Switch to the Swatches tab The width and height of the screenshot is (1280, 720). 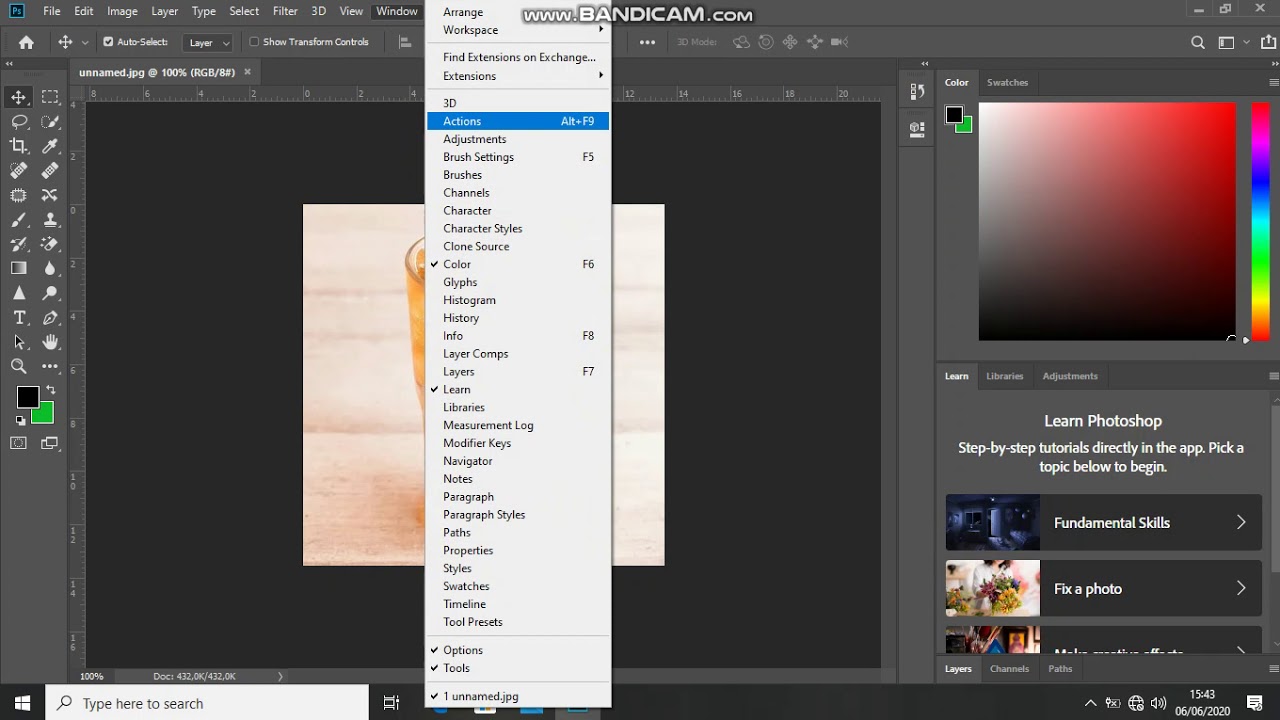pos(1007,82)
